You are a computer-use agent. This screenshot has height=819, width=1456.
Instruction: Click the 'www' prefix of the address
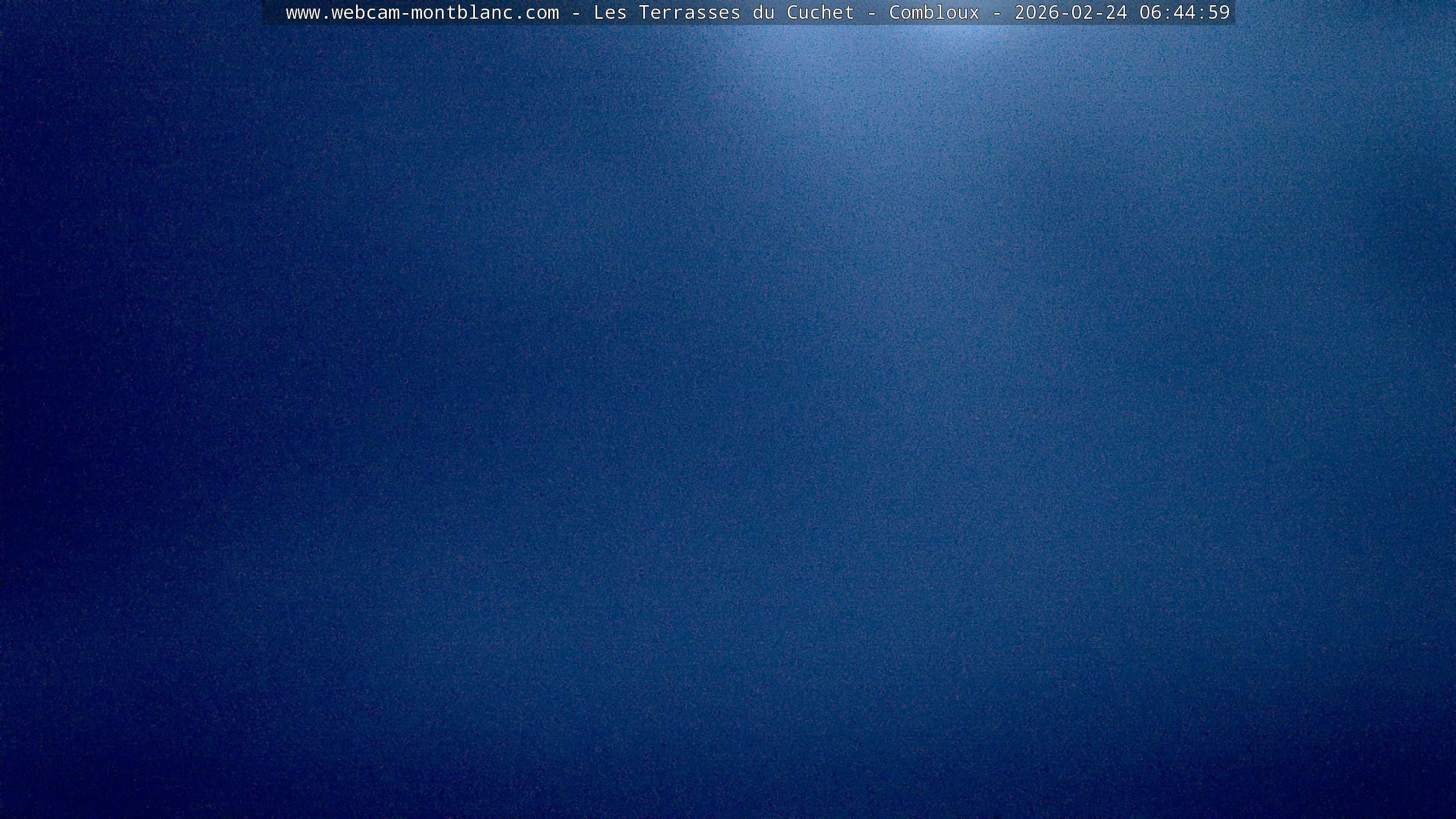pos(303,13)
